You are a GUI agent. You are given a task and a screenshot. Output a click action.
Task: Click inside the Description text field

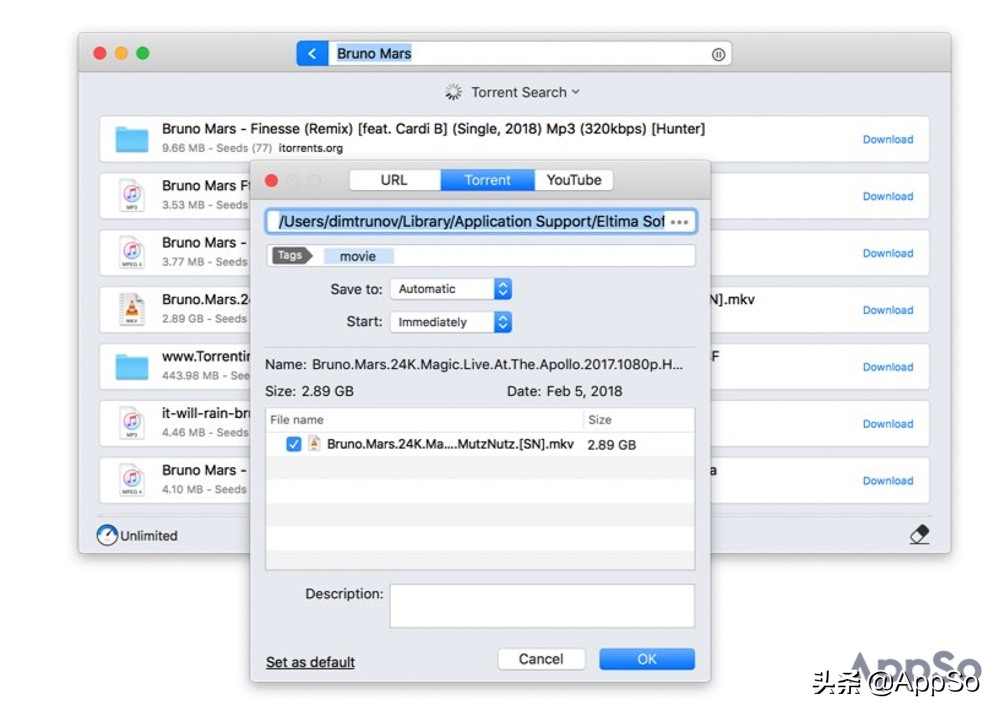(x=541, y=606)
